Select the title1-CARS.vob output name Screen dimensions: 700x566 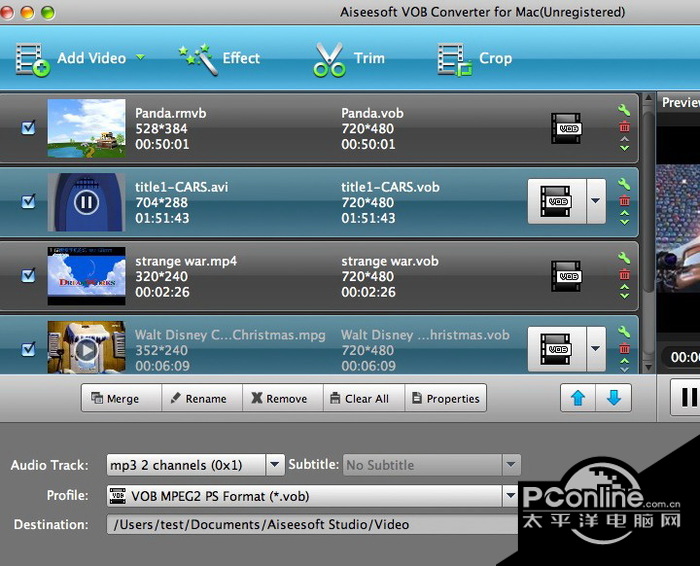pos(390,187)
